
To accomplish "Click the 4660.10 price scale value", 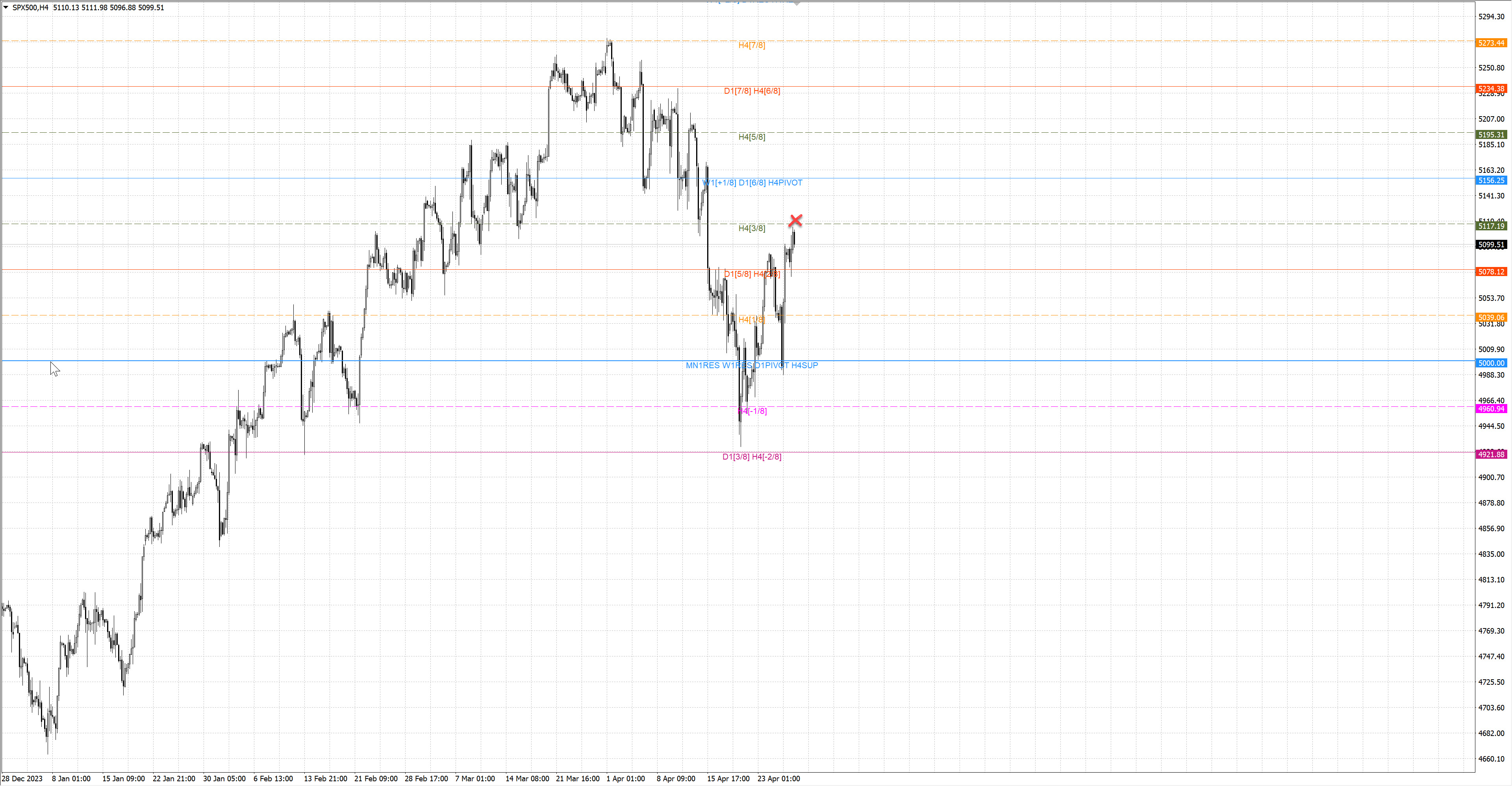I will pos(1491,758).
